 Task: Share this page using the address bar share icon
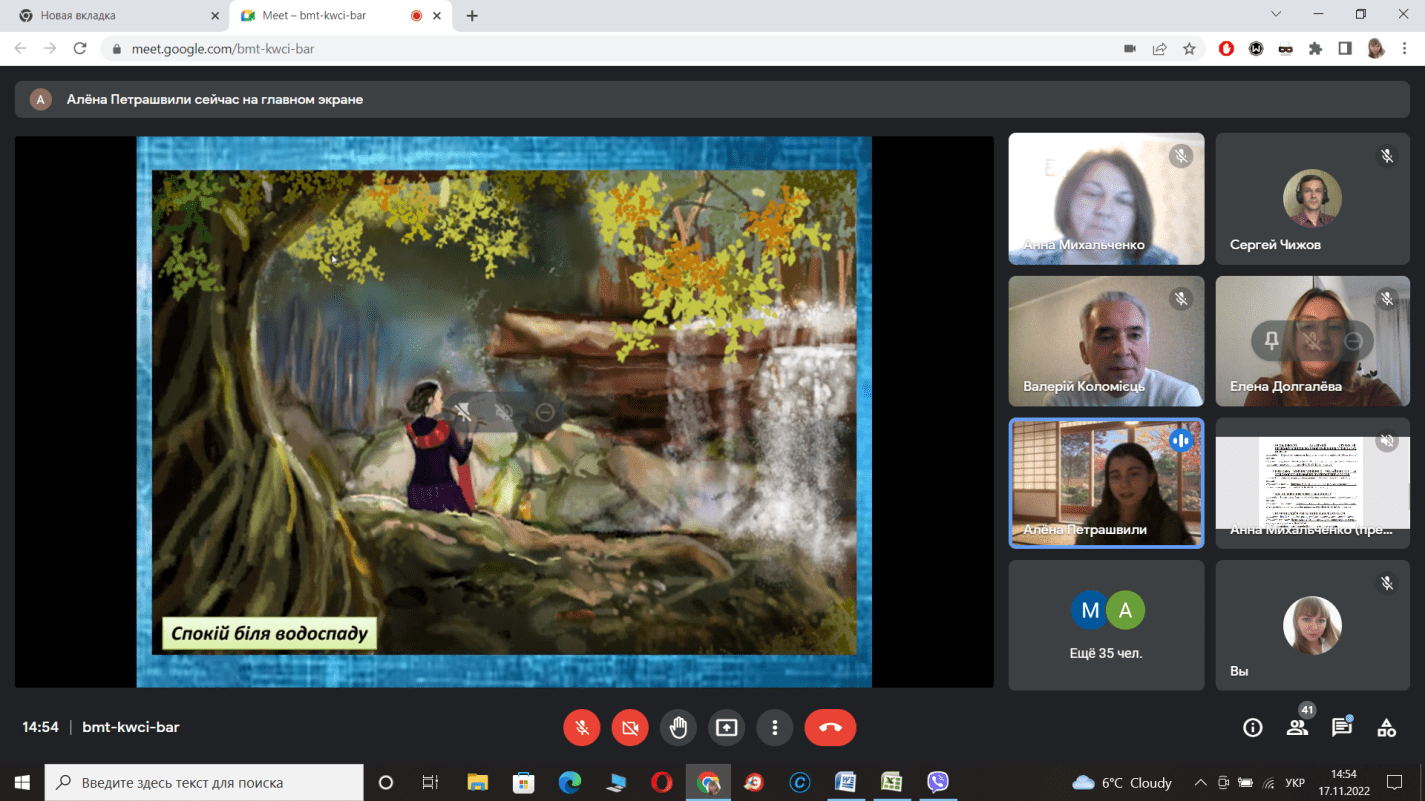click(x=1159, y=48)
